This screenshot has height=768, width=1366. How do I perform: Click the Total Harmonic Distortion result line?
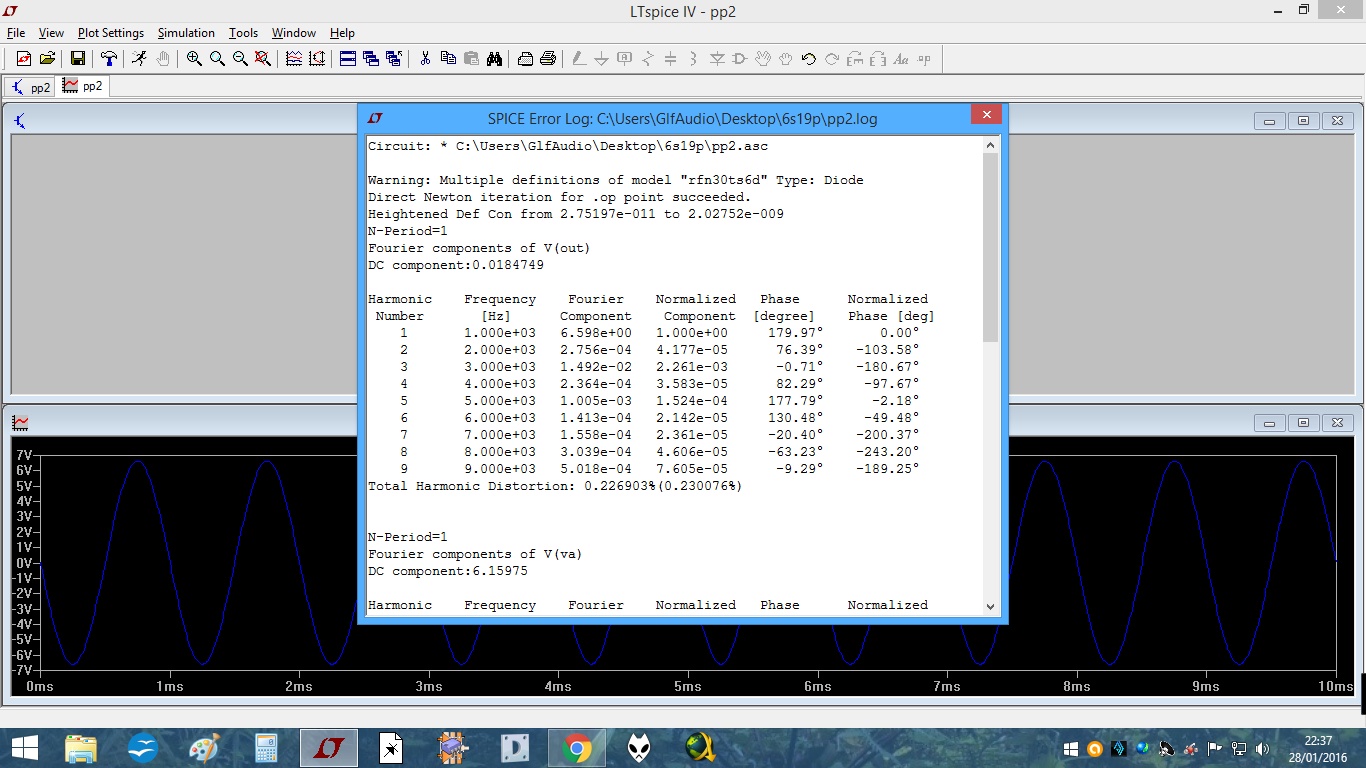[x=556, y=486]
